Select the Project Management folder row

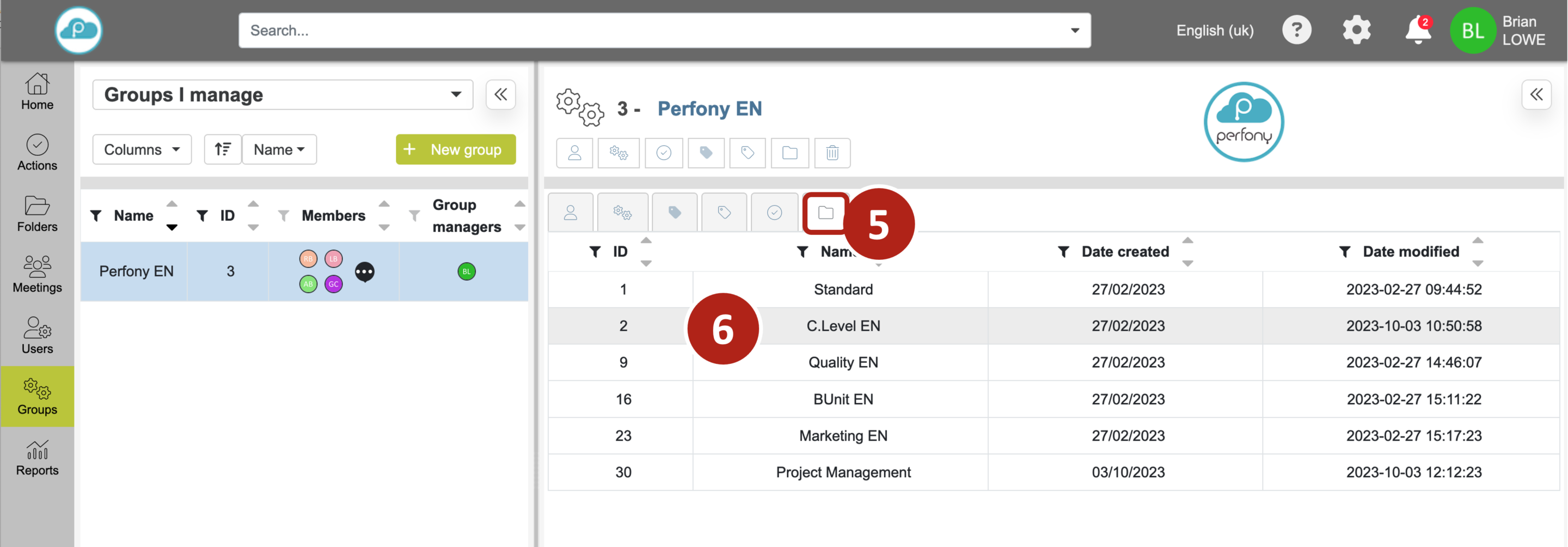click(842, 472)
